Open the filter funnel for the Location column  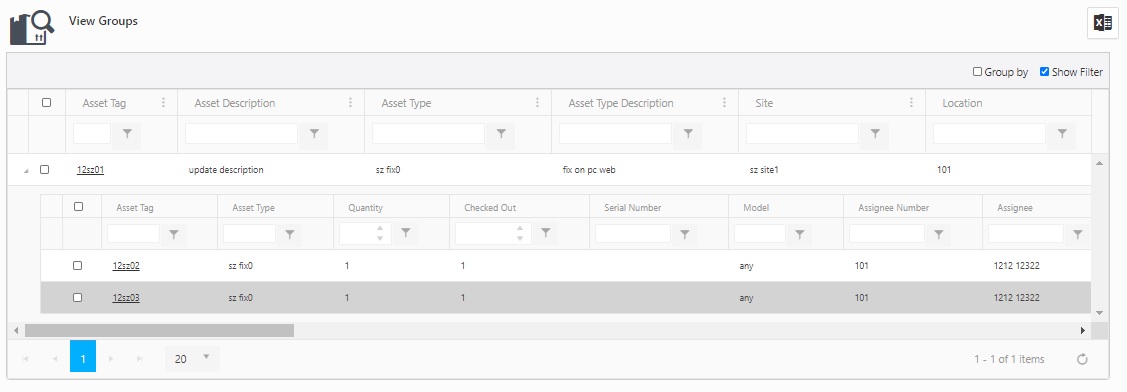(x=1062, y=134)
